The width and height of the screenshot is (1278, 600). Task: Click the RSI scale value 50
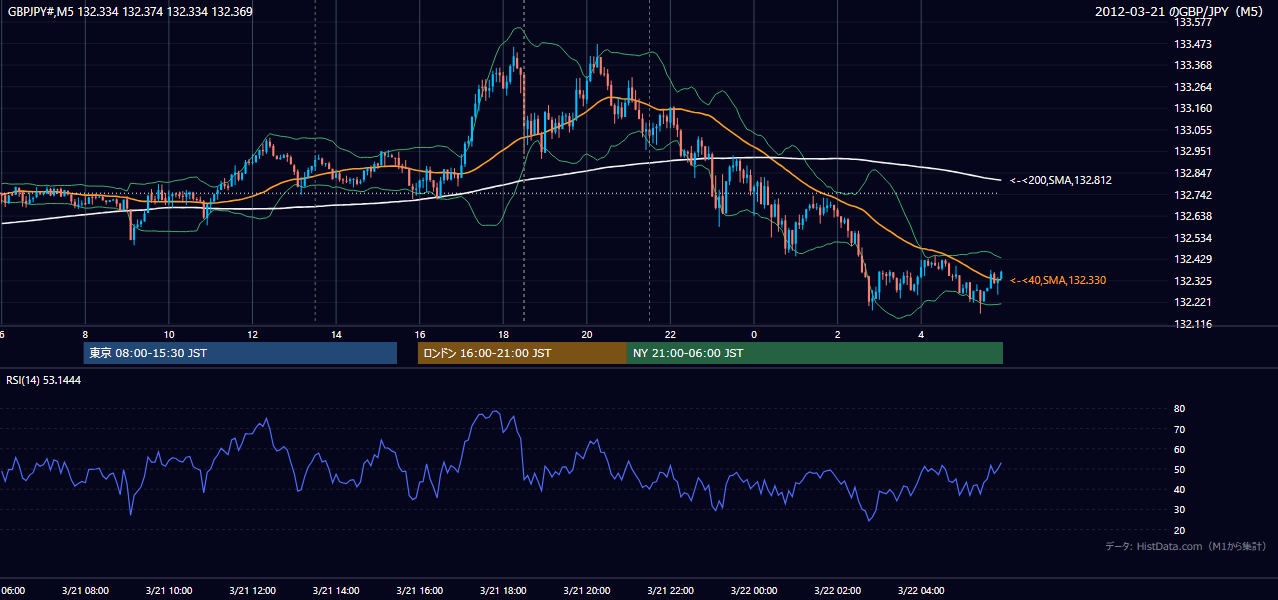pos(1180,469)
